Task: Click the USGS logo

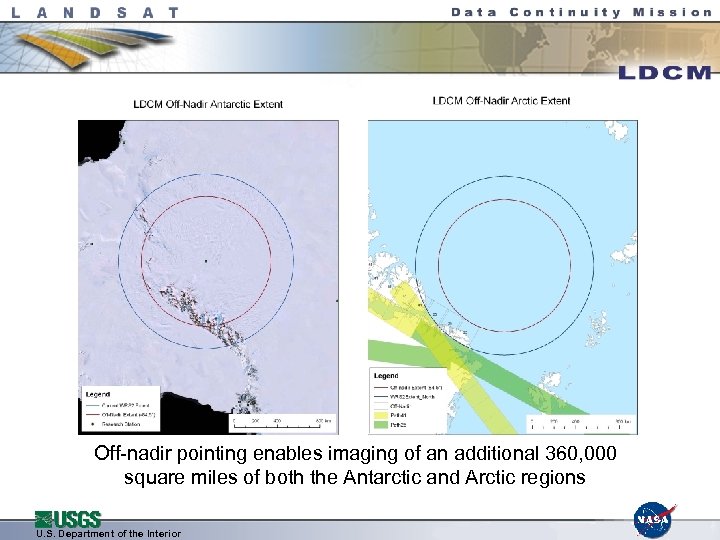Action: (x=68, y=519)
